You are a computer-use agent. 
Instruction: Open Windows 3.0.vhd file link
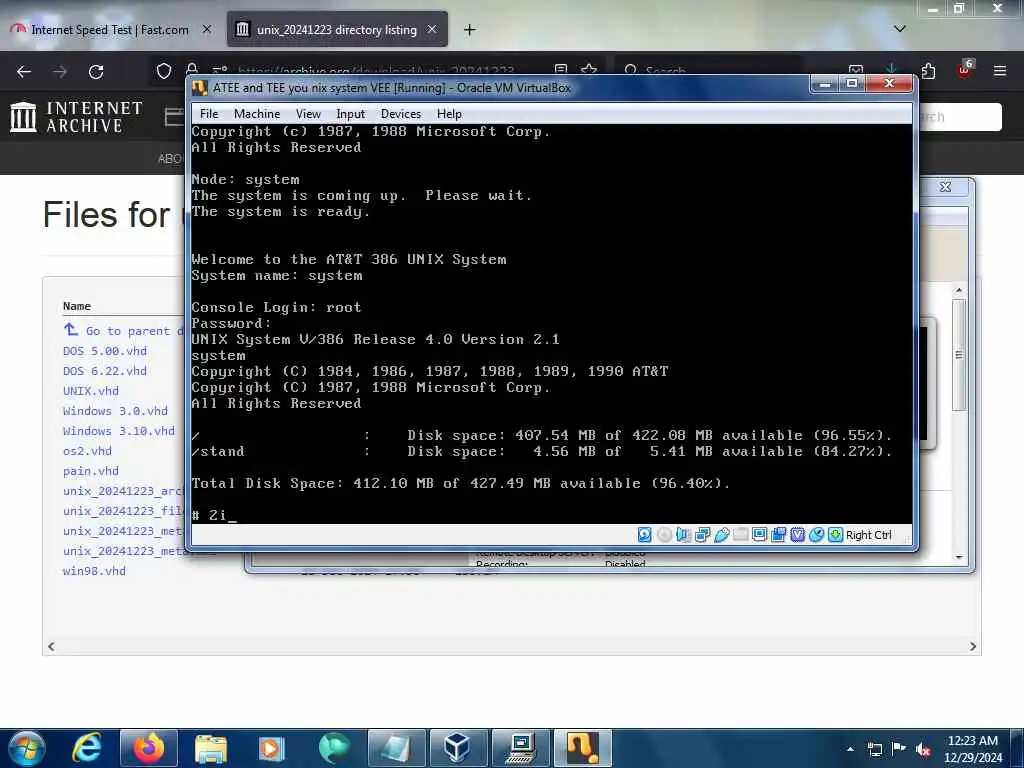(x=116, y=411)
